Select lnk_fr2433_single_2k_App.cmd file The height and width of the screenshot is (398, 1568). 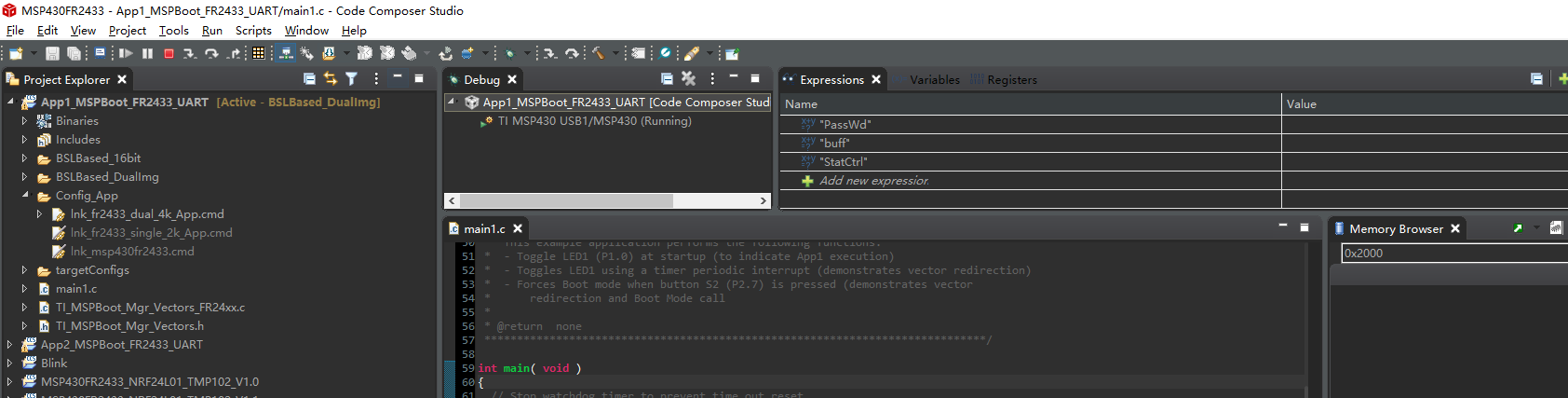coord(151,233)
